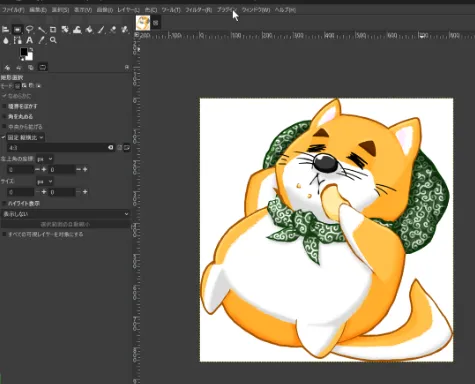Choose the Replace selection mode icon
475x384 pixels.
point(18,86)
